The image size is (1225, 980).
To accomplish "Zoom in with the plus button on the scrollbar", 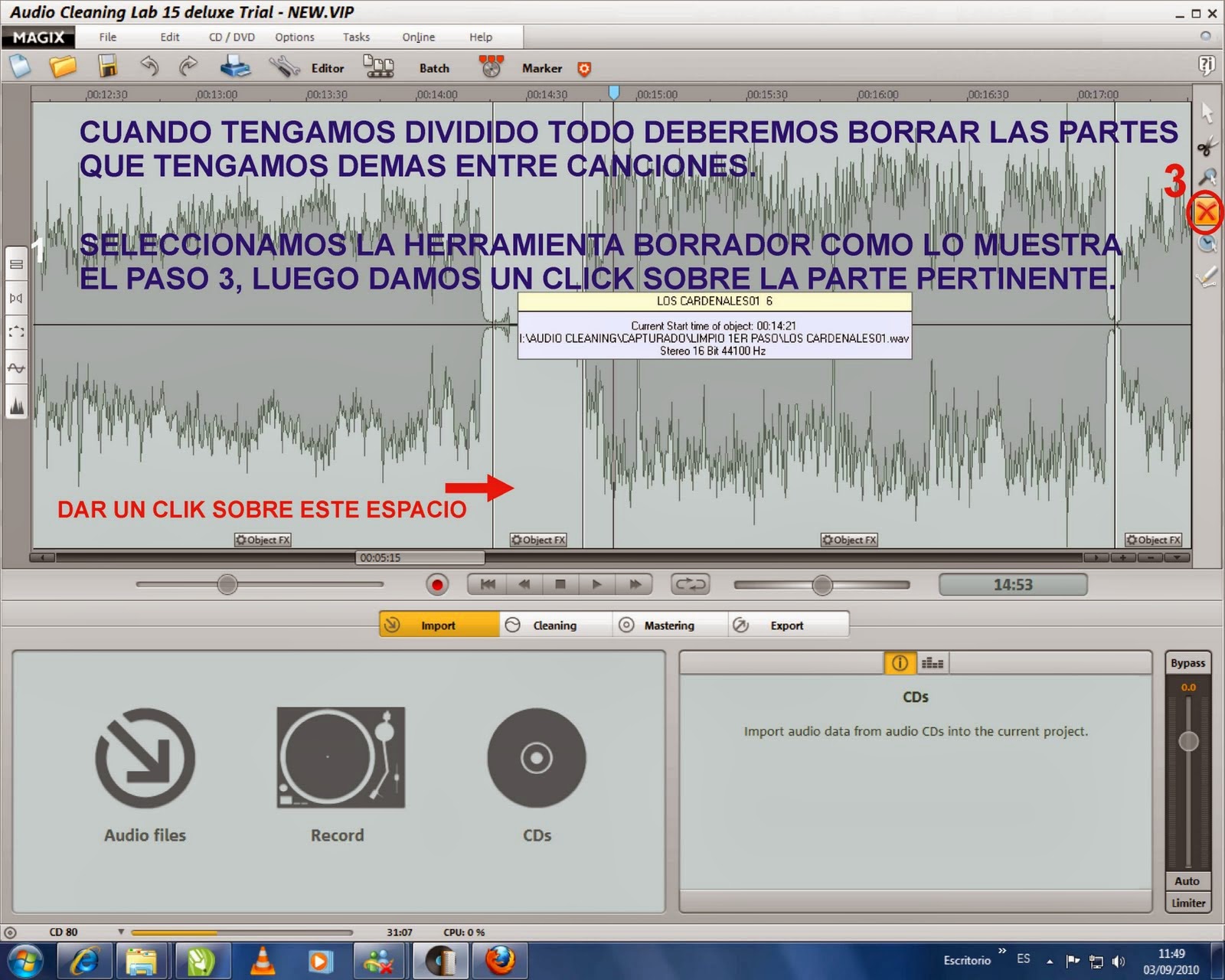I will pos(1124,557).
